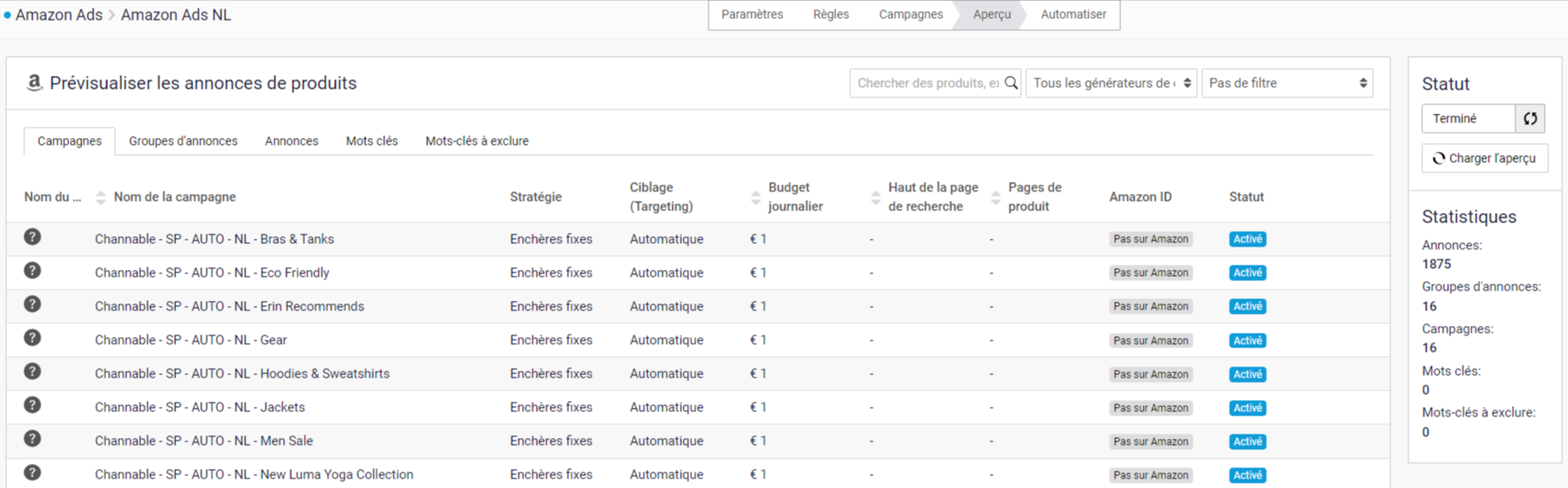1568x488 pixels.
Task: Select campaign Channable - SP - AUTO - NL - Bras & Tanks
Action: click(x=214, y=239)
